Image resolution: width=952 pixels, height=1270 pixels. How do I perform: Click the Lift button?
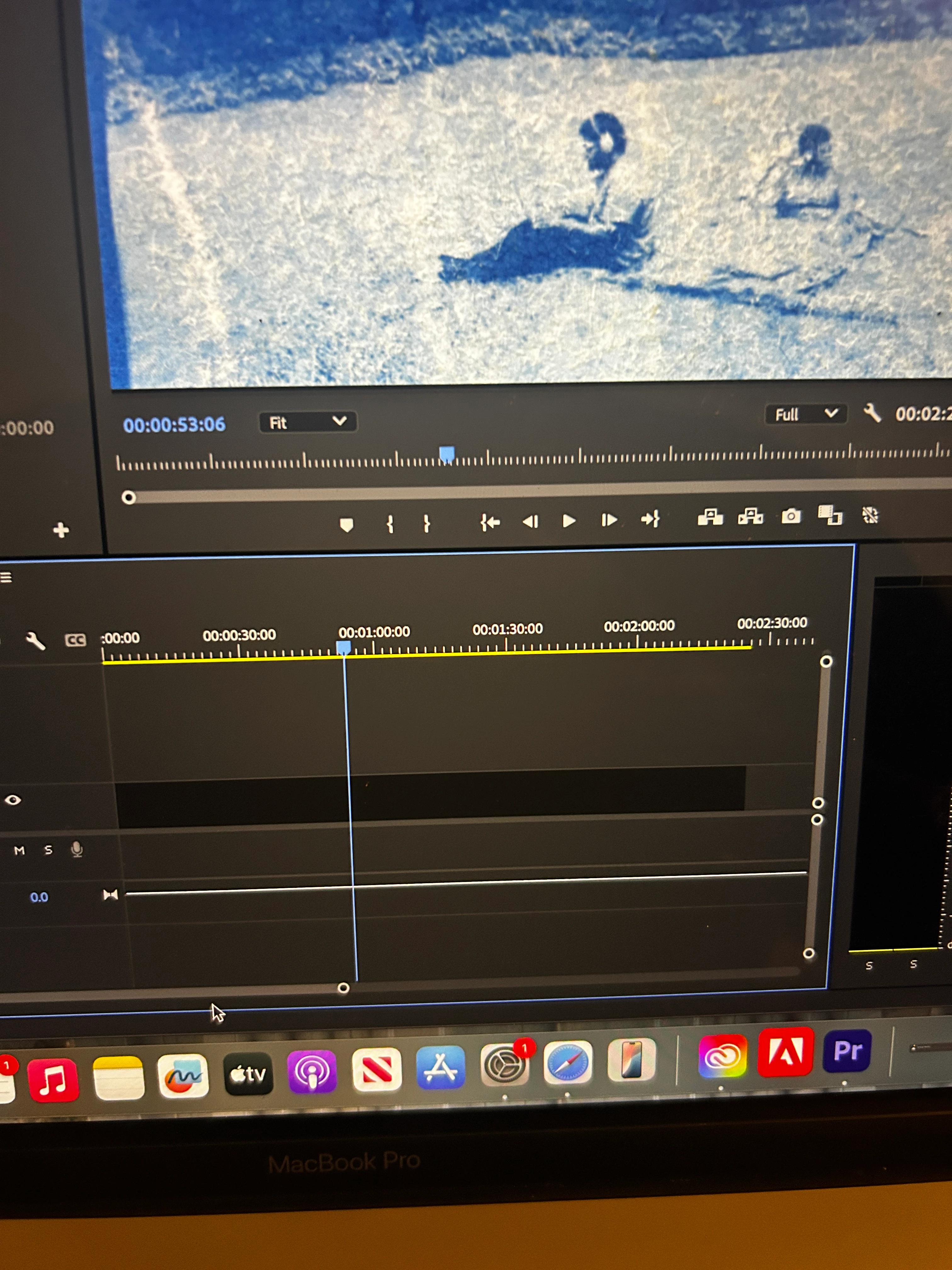[x=710, y=517]
